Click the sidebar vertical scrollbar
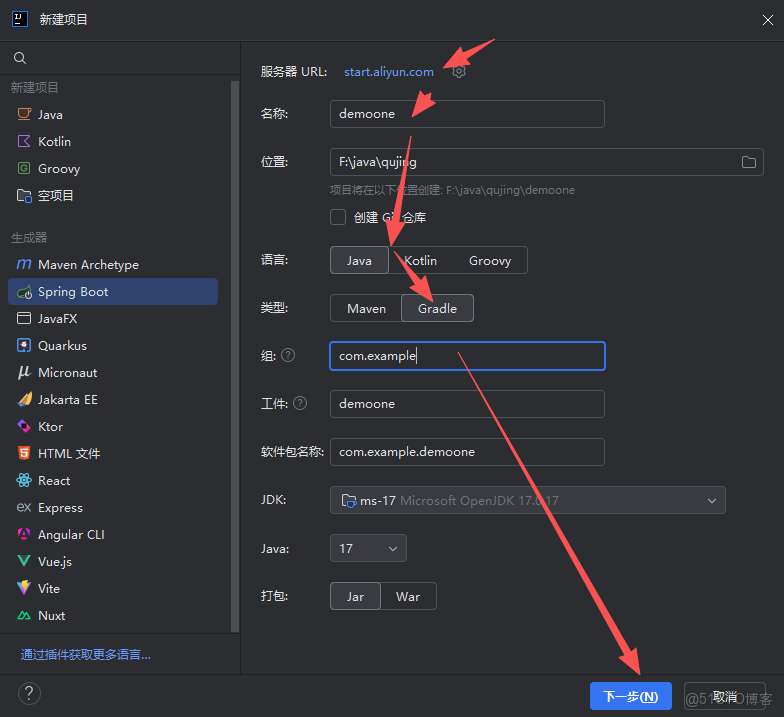Image resolution: width=784 pixels, height=717 pixels. click(235, 356)
